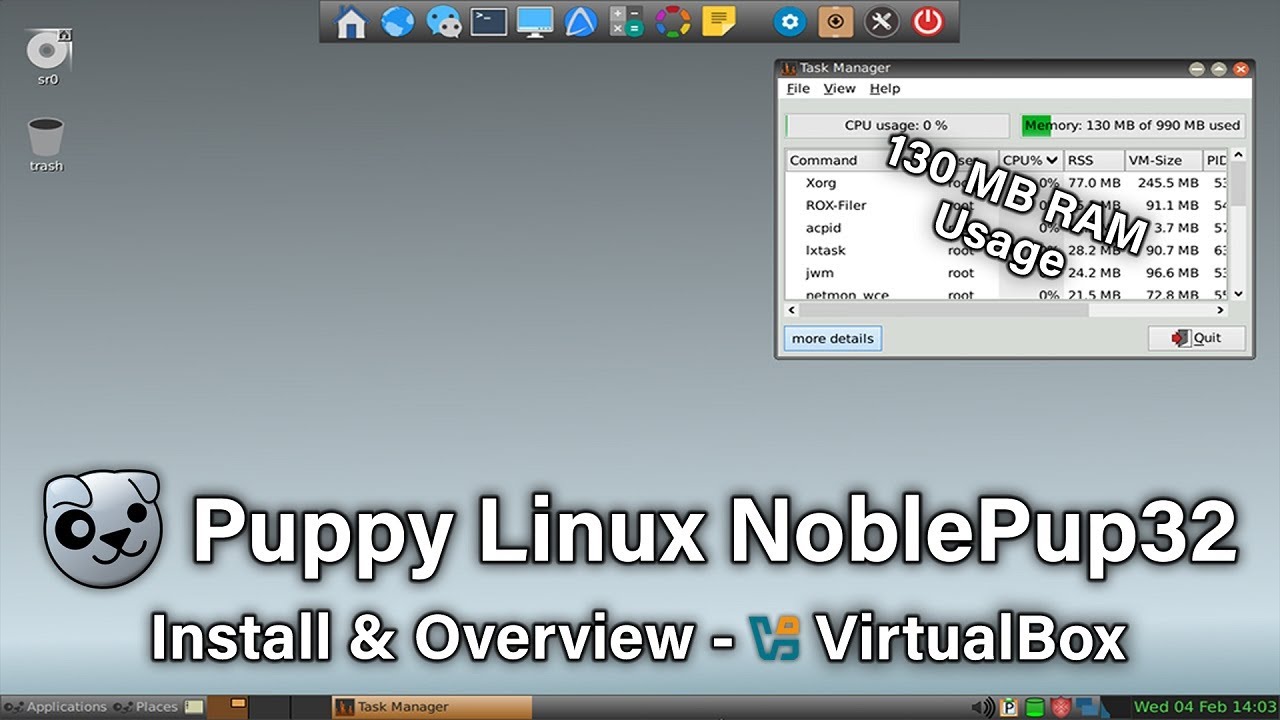Open the wrench and screwdriver tools icon

[882, 21]
